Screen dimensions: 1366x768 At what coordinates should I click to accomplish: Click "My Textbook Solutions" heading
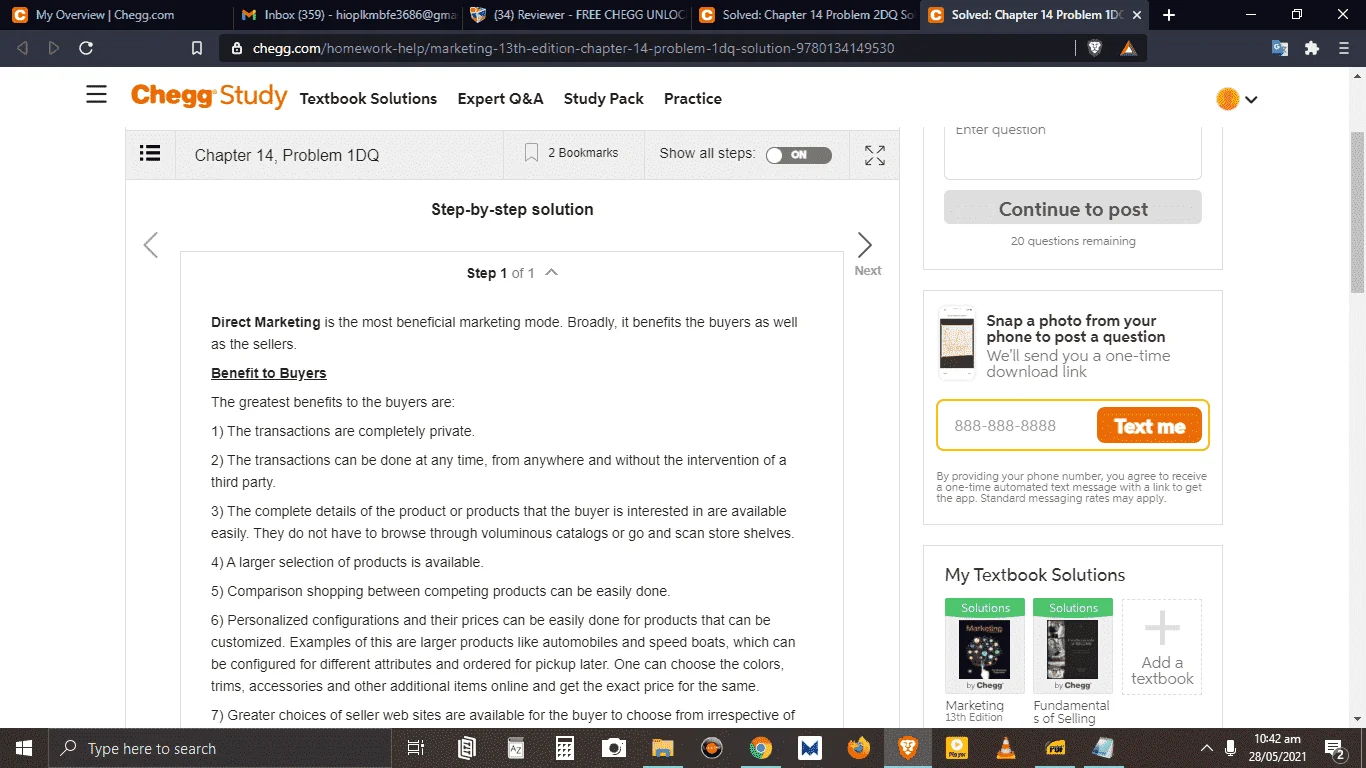tap(1035, 575)
